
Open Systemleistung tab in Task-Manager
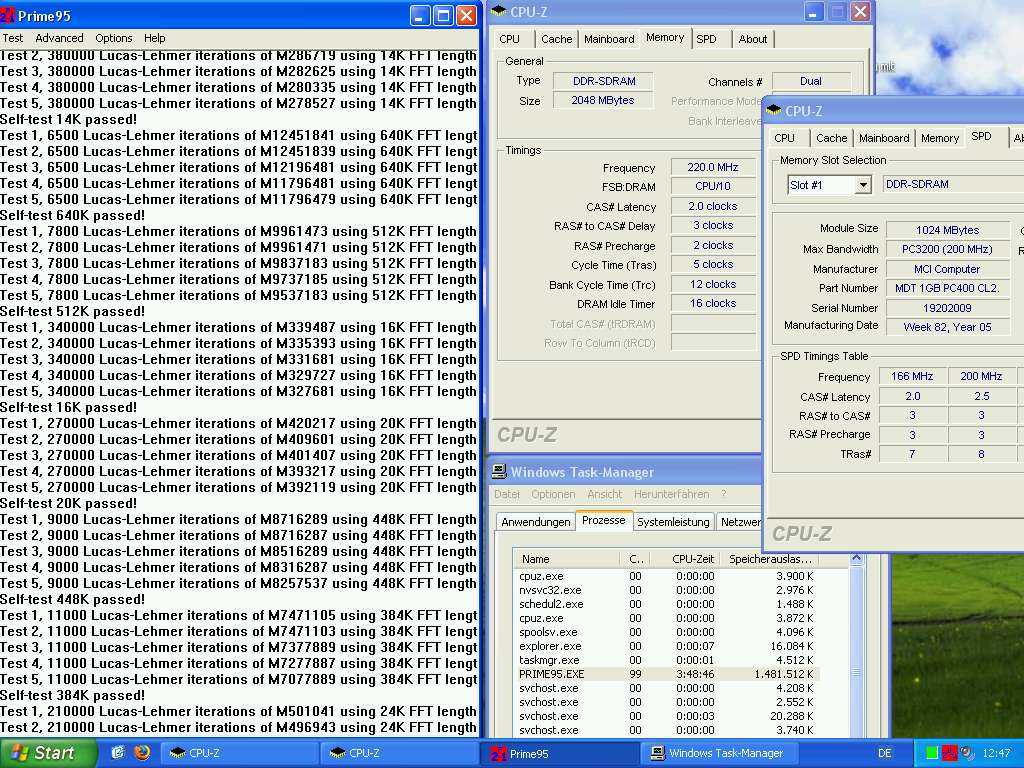673,522
